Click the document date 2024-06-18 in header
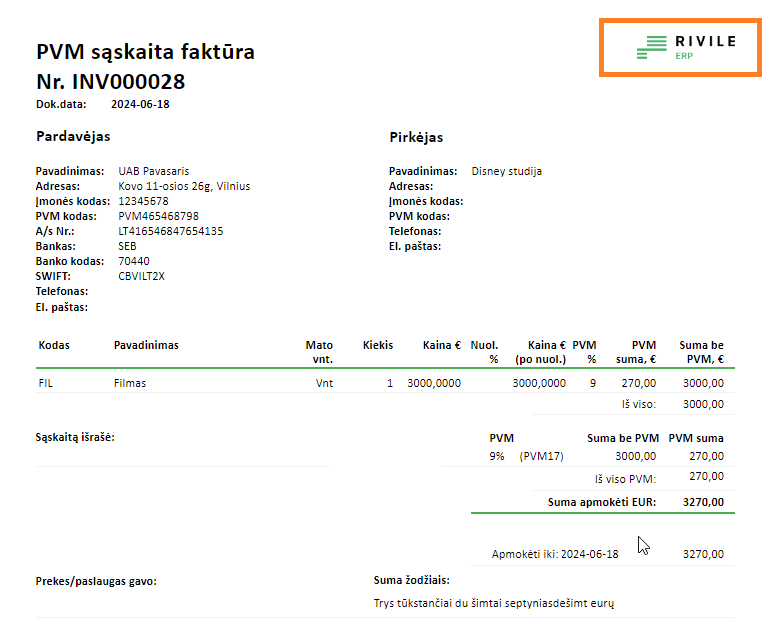 (141, 103)
